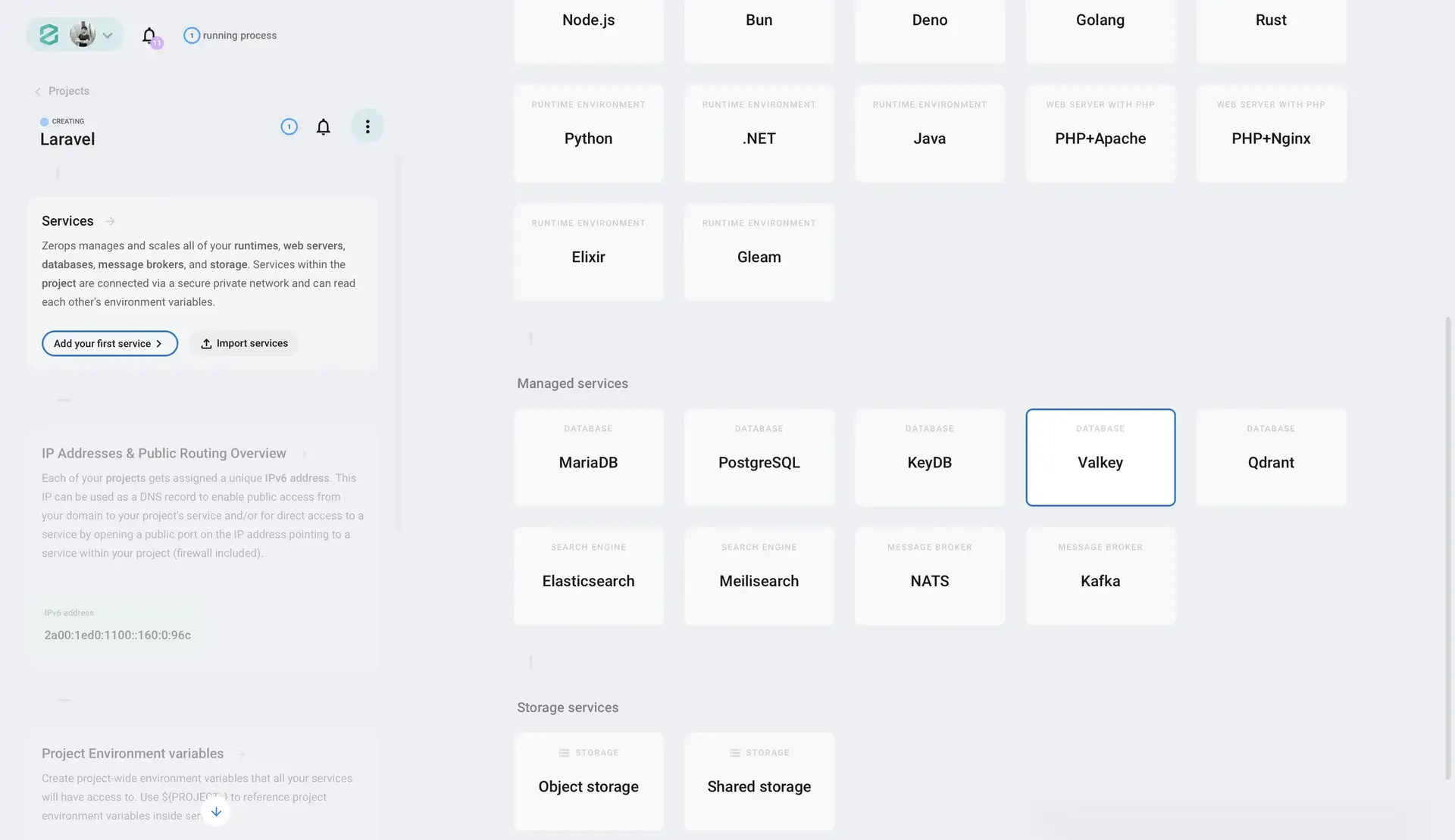Select the Elixir runtime environment
The image size is (1455, 840).
pos(589,251)
